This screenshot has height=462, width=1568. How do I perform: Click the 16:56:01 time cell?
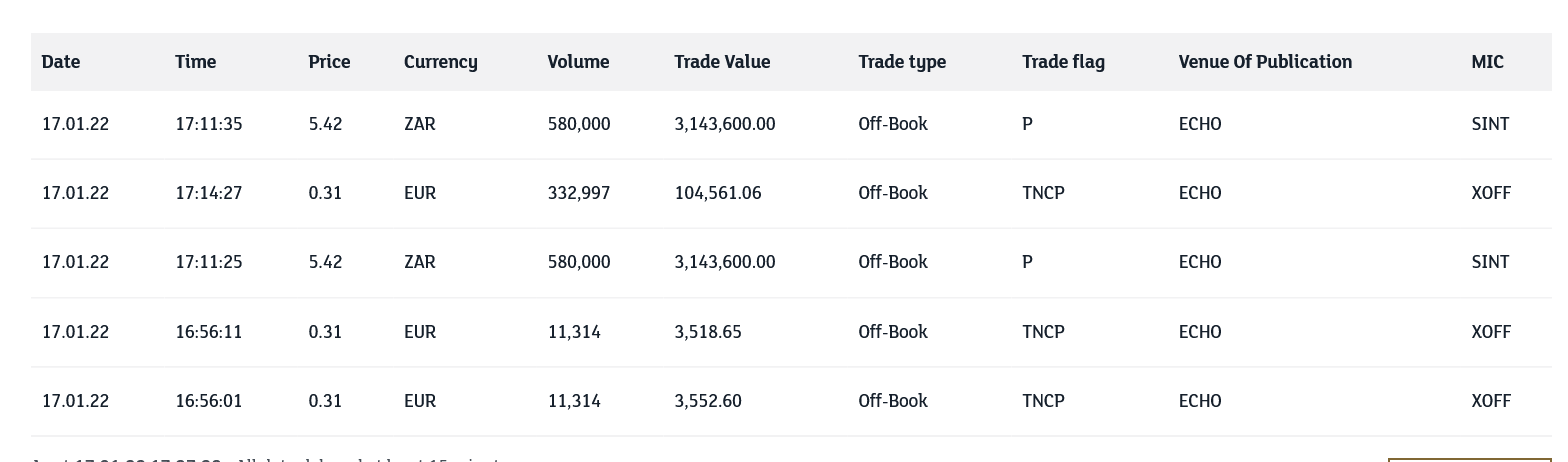tap(208, 401)
